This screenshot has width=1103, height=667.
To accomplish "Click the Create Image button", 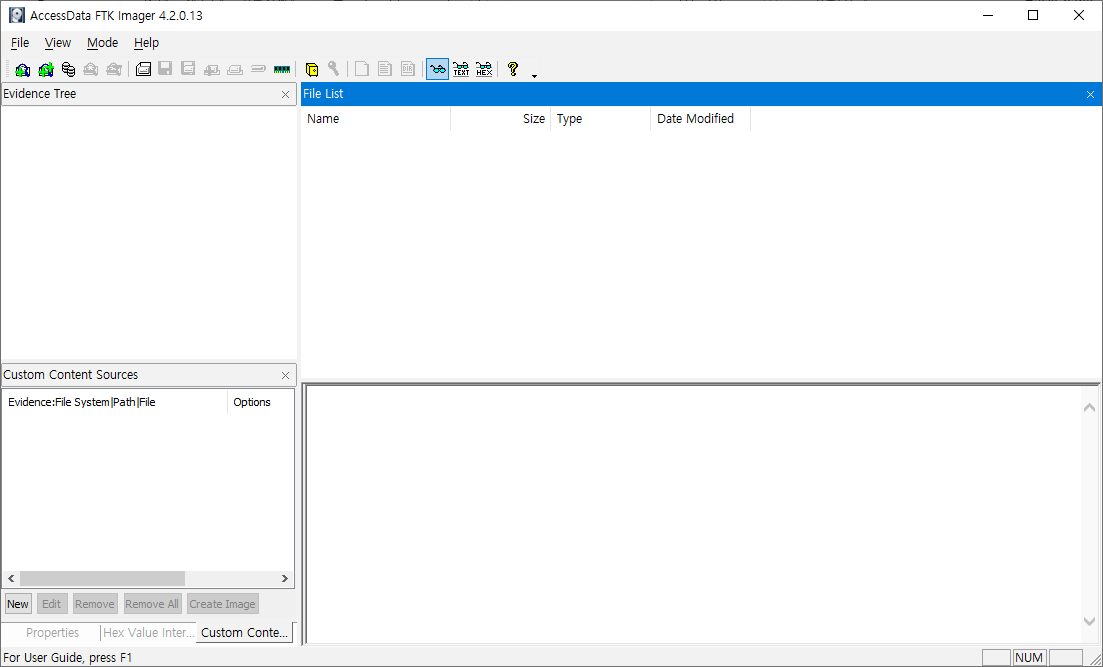I will (222, 604).
